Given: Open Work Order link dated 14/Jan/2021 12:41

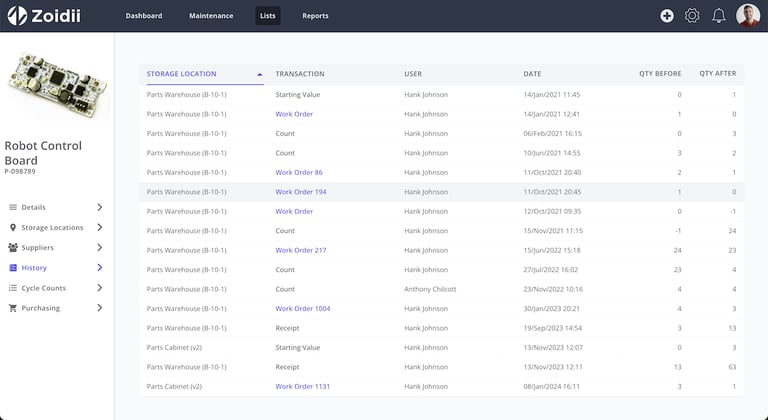Looking at the screenshot, I should click(x=294, y=114).
